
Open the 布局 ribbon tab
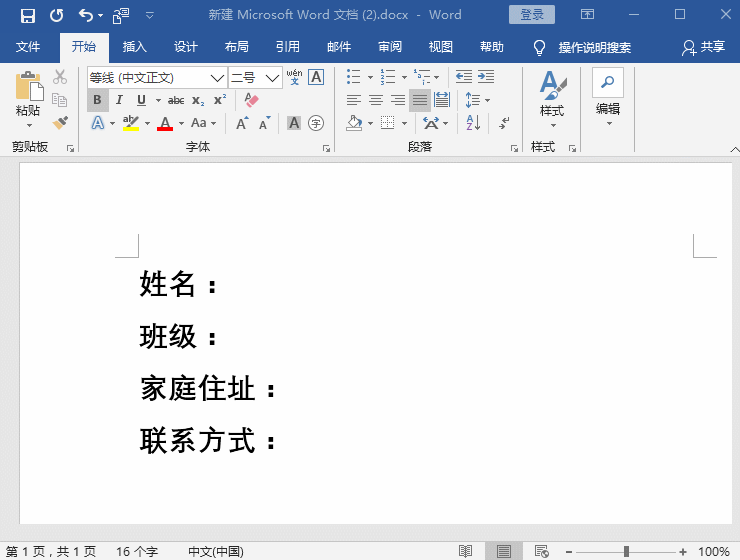coord(237,47)
